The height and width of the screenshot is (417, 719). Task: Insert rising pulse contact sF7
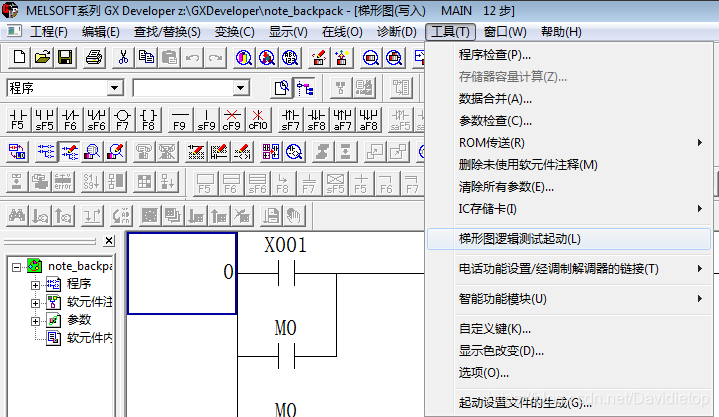point(290,120)
